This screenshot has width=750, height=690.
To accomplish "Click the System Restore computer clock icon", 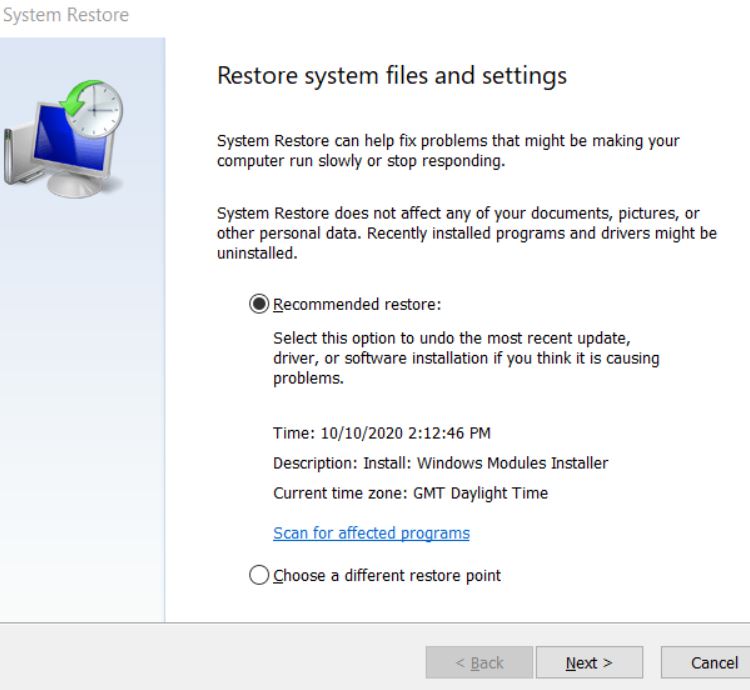I will pos(64,139).
